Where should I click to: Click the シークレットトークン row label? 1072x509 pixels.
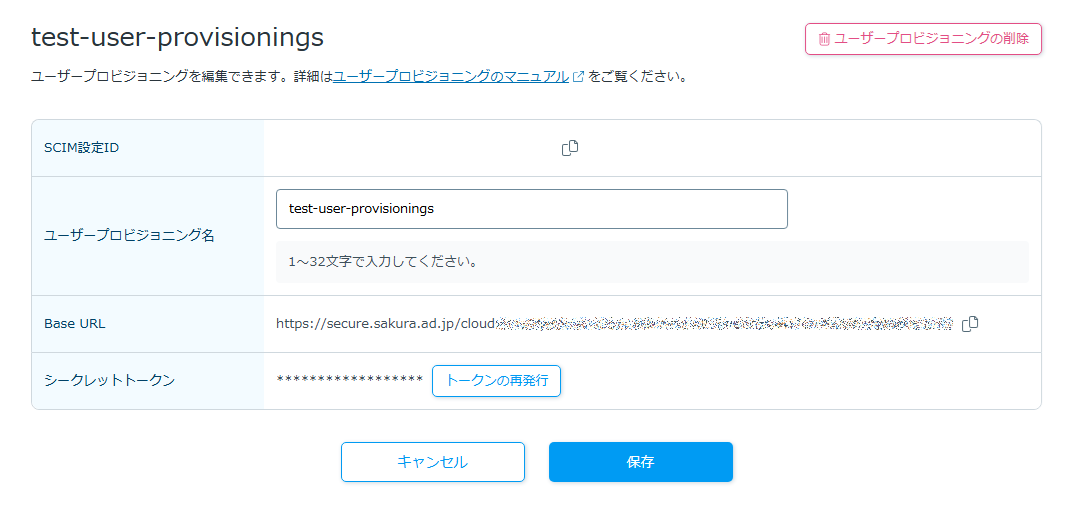click(x=109, y=381)
